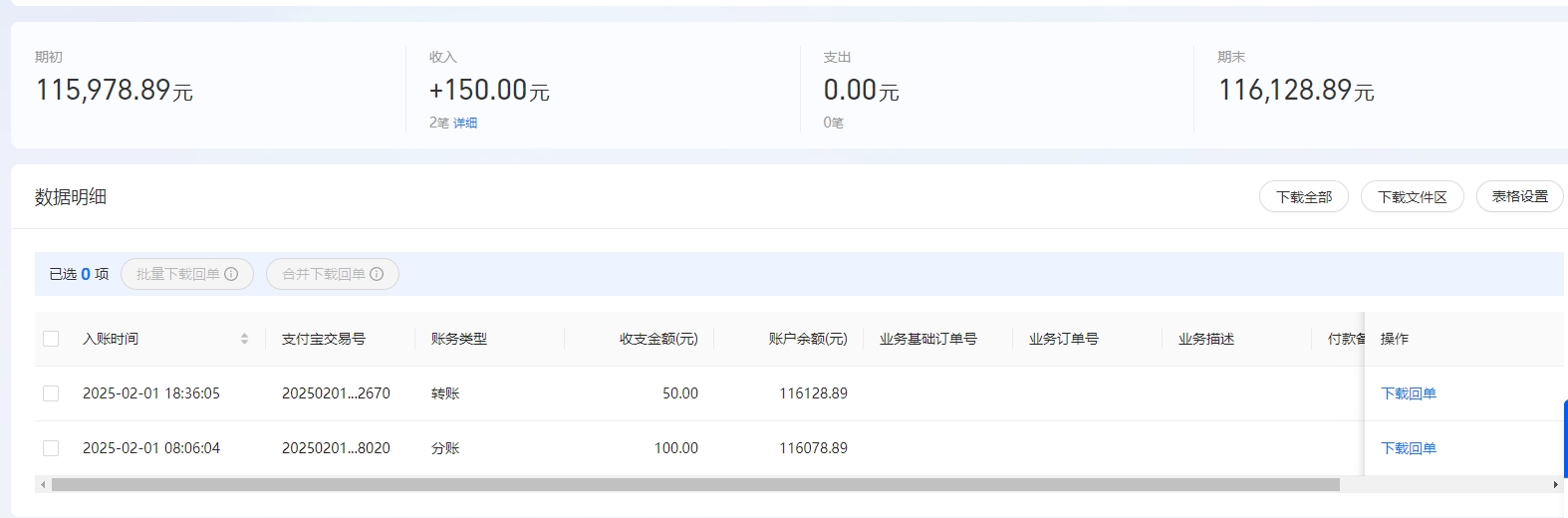Image resolution: width=1568 pixels, height=518 pixels.
Task: Click the 期初 115,978.89元 amount
Action: tap(115, 90)
